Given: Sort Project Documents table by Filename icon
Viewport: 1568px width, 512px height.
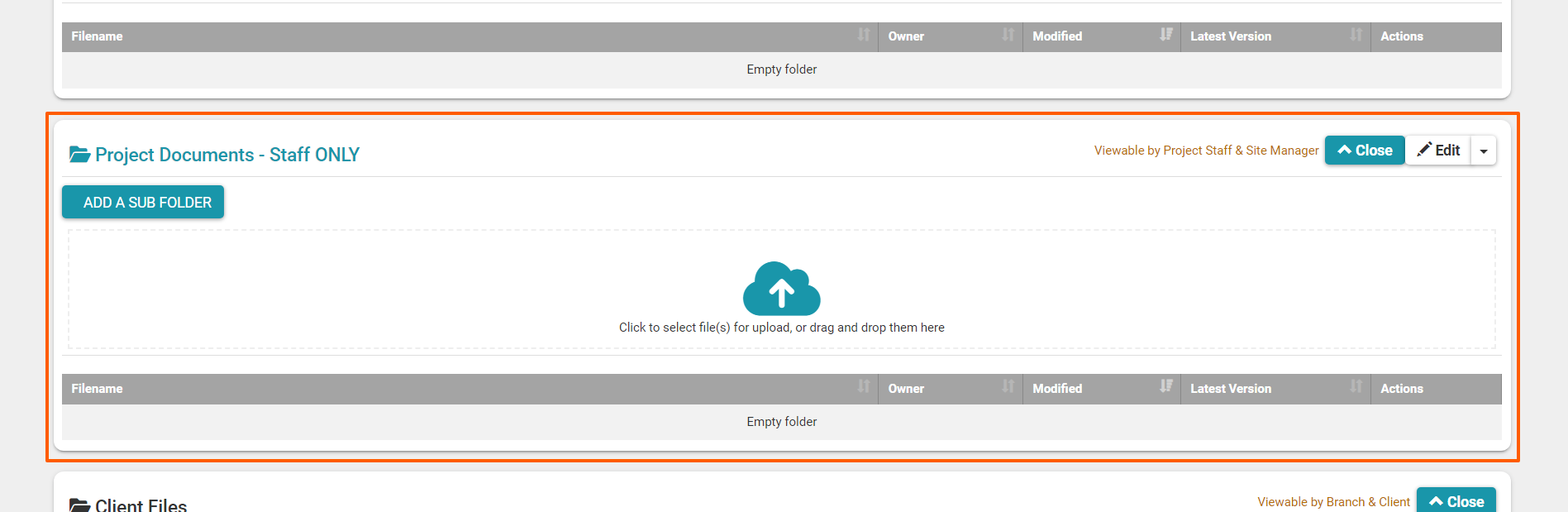Looking at the screenshot, I should (x=864, y=386).
